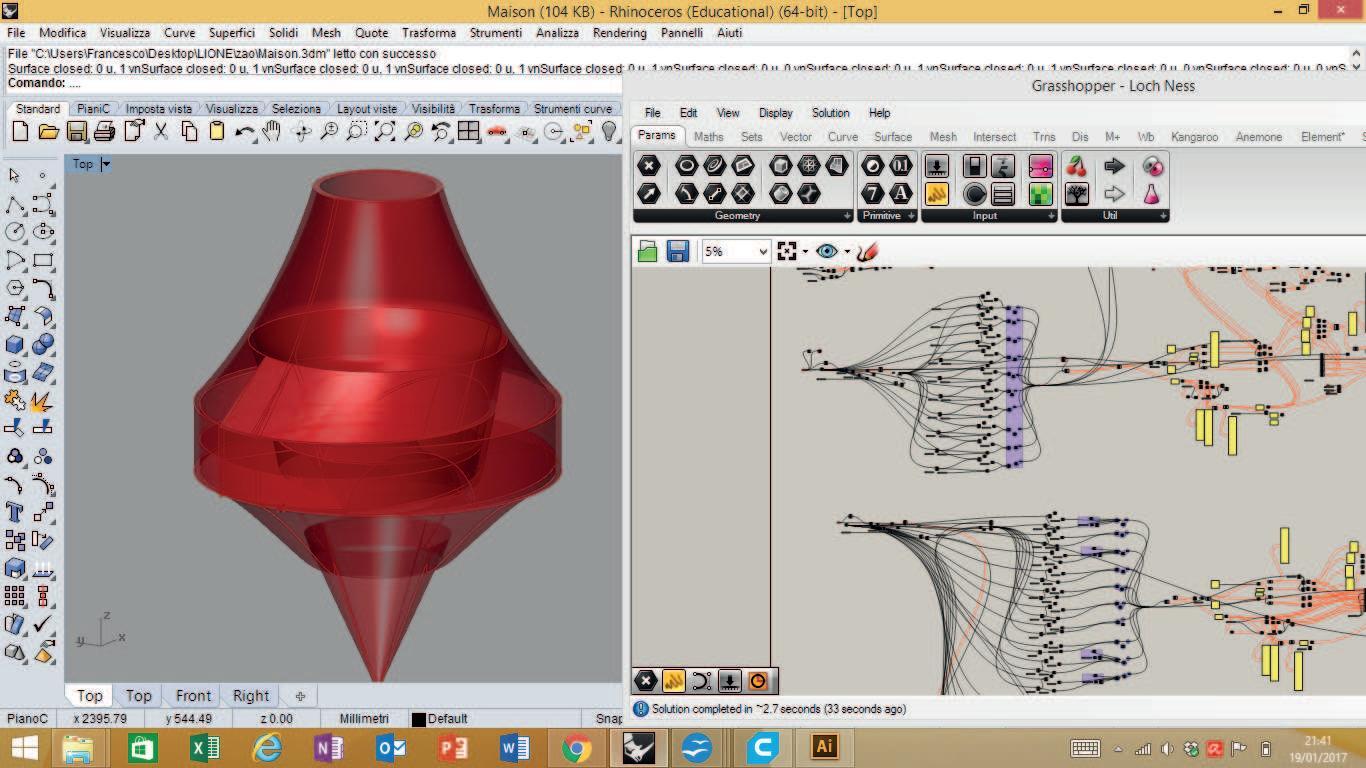
Task: Toggle the lightbulb icon in Rhino's toolbar
Action: pyautogui.click(x=609, y=132)
